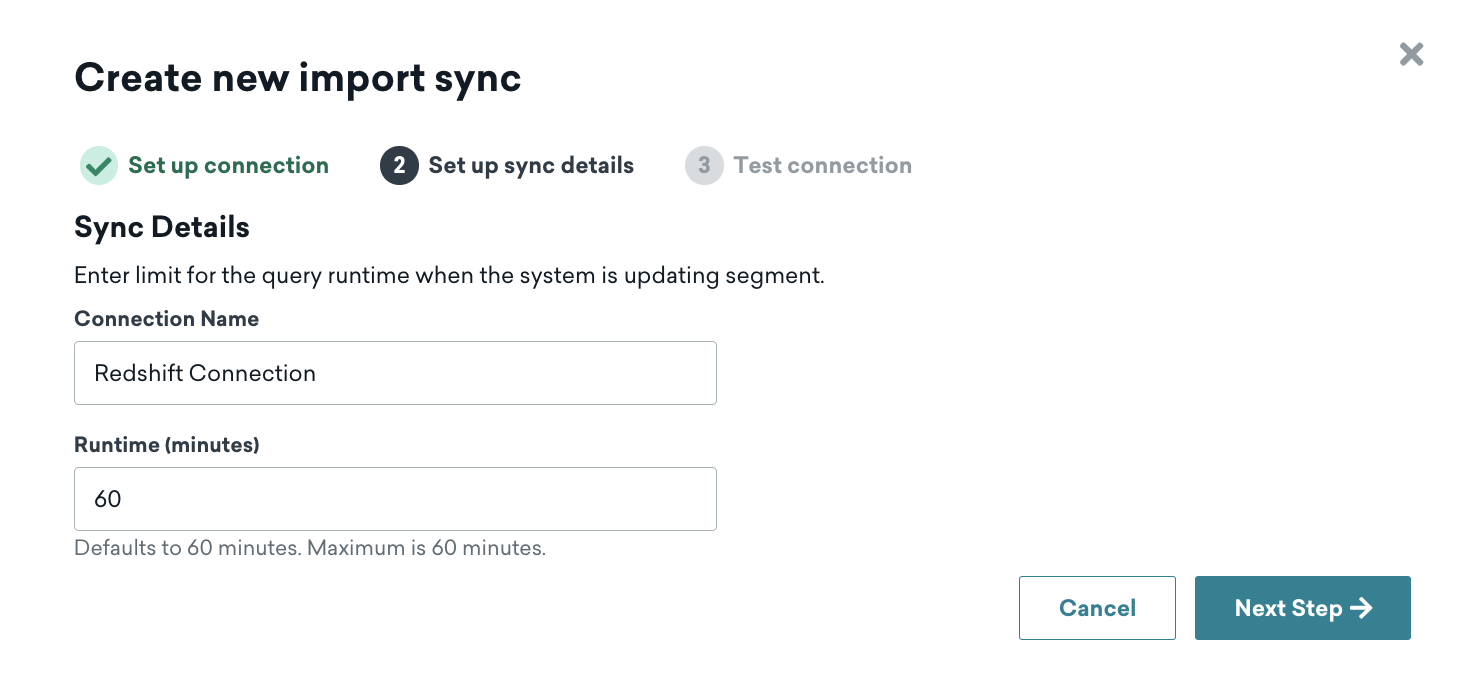
Task: Click the 60 value in Runtime field
Action: pos(107,499)
